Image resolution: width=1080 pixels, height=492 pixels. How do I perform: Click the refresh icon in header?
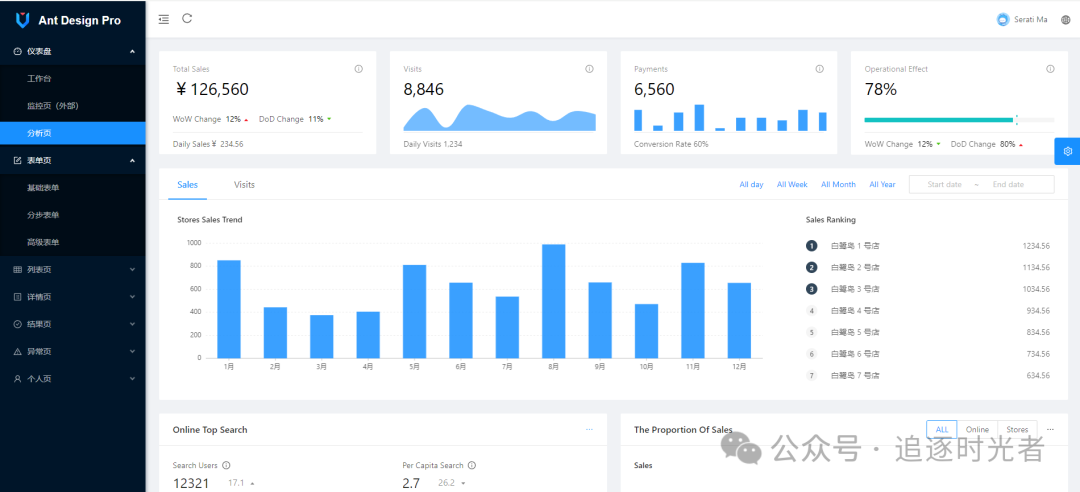click(x=187, y=19)
